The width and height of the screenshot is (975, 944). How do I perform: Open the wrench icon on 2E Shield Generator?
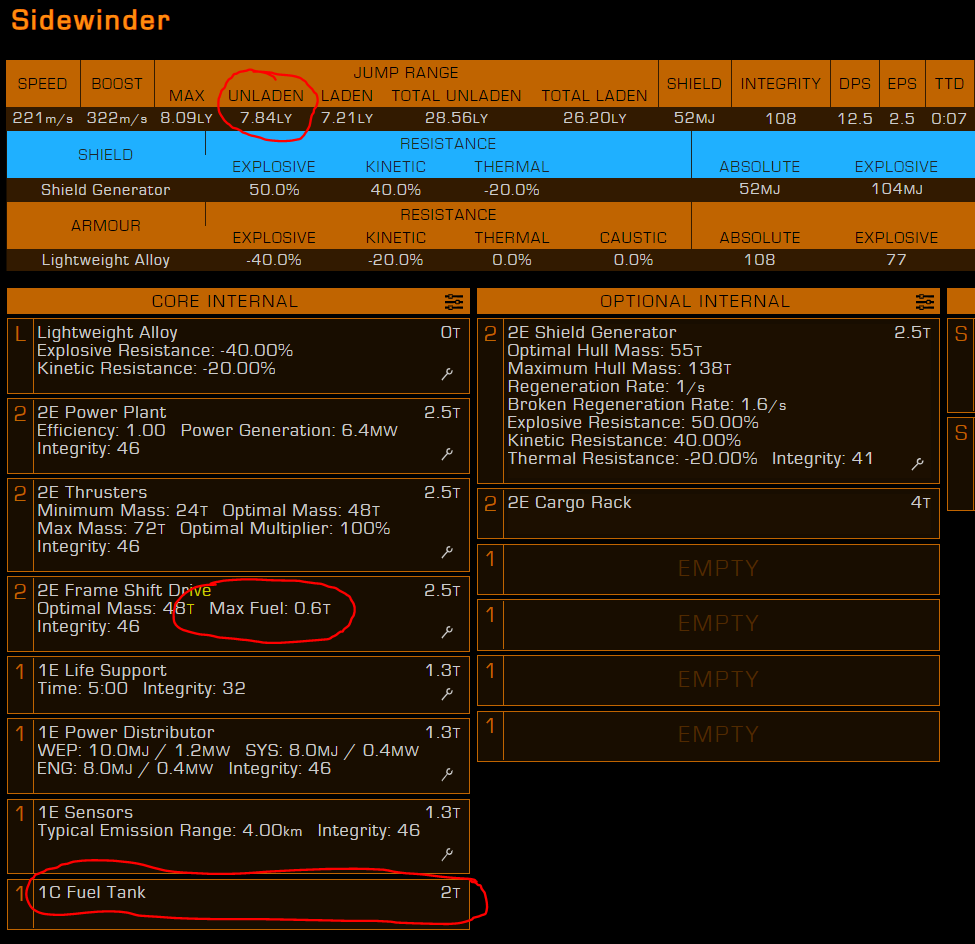917,463
